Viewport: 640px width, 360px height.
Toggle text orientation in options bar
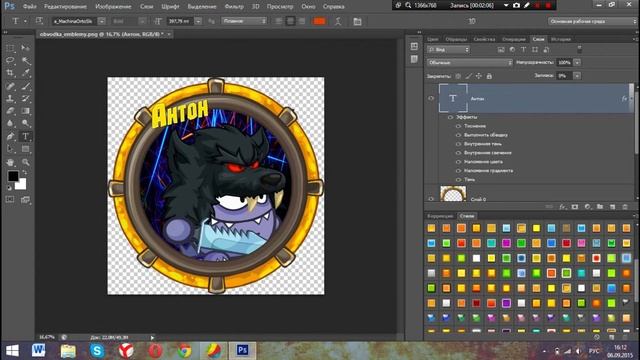(x=39, y=21)
